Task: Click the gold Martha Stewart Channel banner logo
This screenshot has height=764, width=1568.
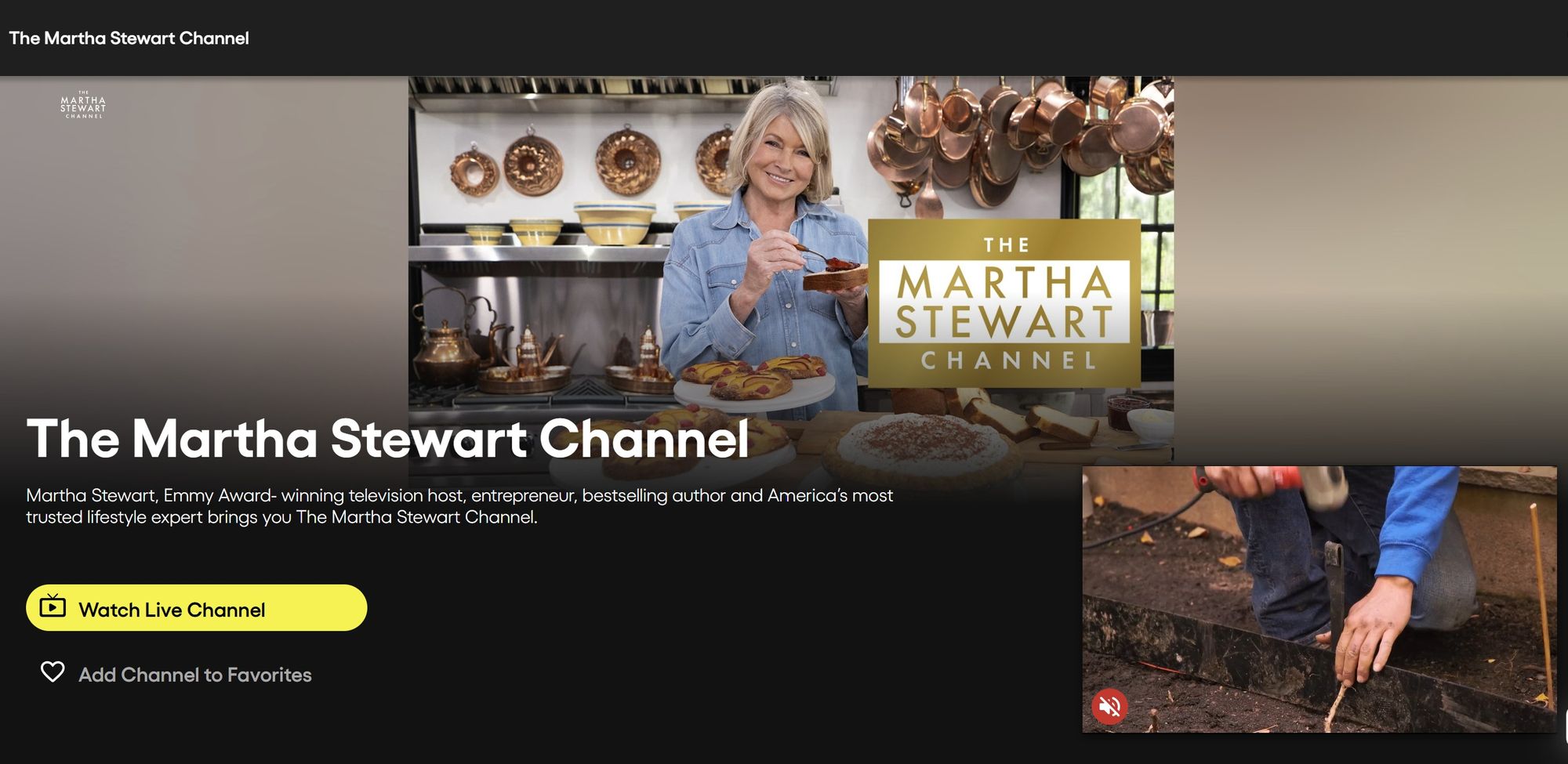Action: (1004, 302)
